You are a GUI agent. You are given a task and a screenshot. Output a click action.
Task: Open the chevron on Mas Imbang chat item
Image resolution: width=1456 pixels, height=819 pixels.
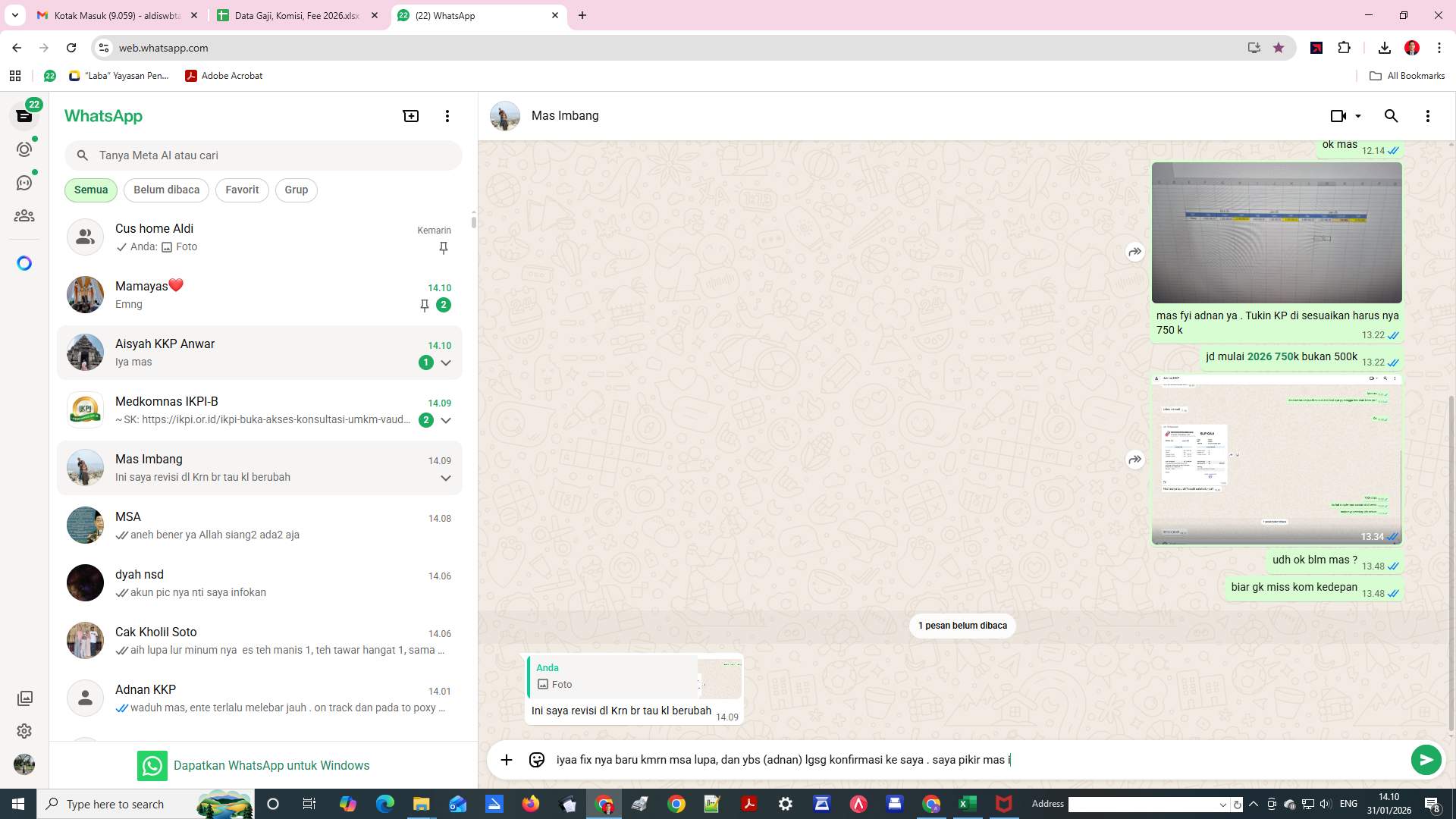pos(446,477)
